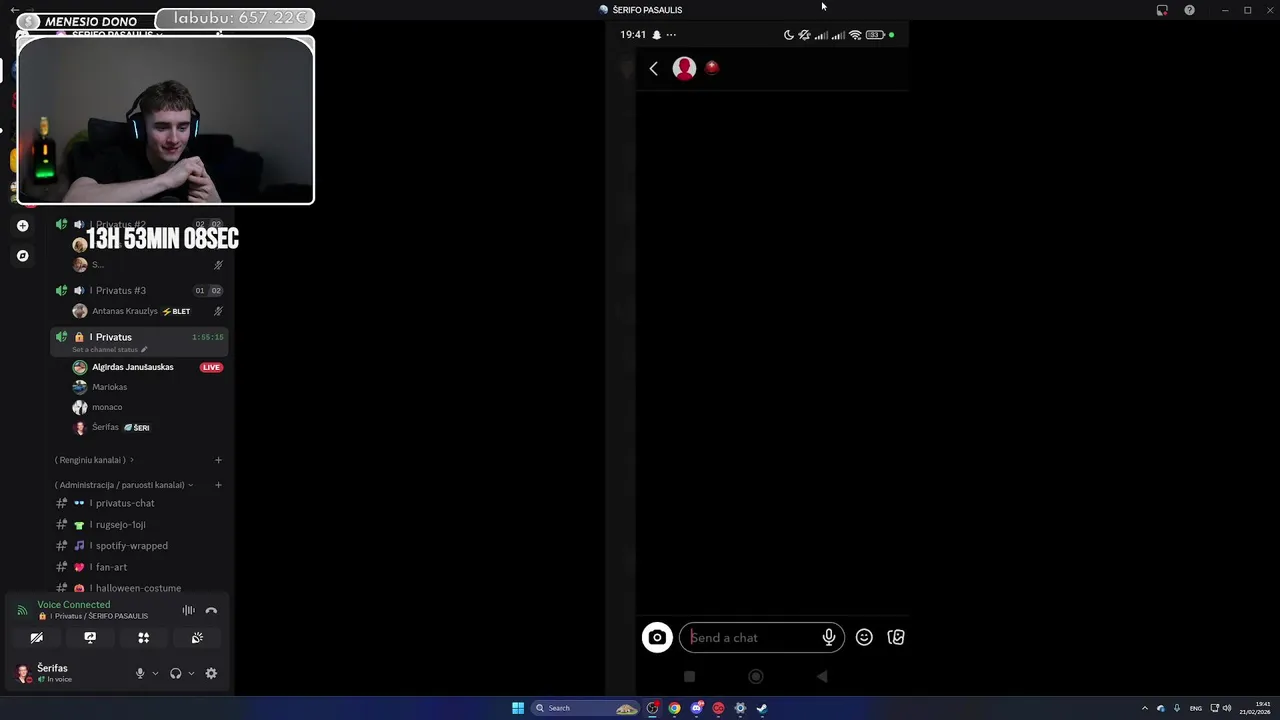
Task: Tap the Android back triangle button
Action: click(822, 677)
